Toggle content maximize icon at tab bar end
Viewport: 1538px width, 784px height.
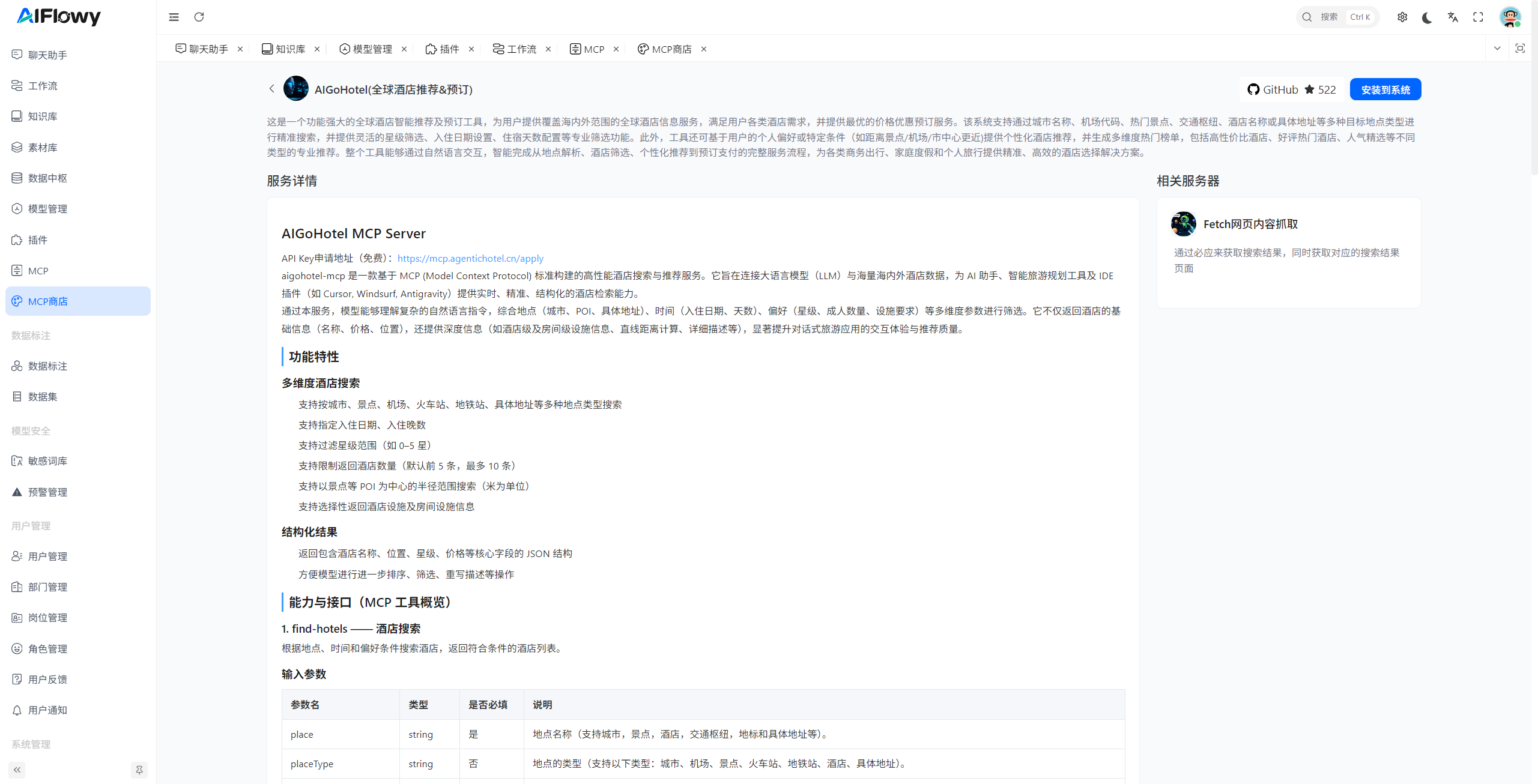coord(1519,49)
